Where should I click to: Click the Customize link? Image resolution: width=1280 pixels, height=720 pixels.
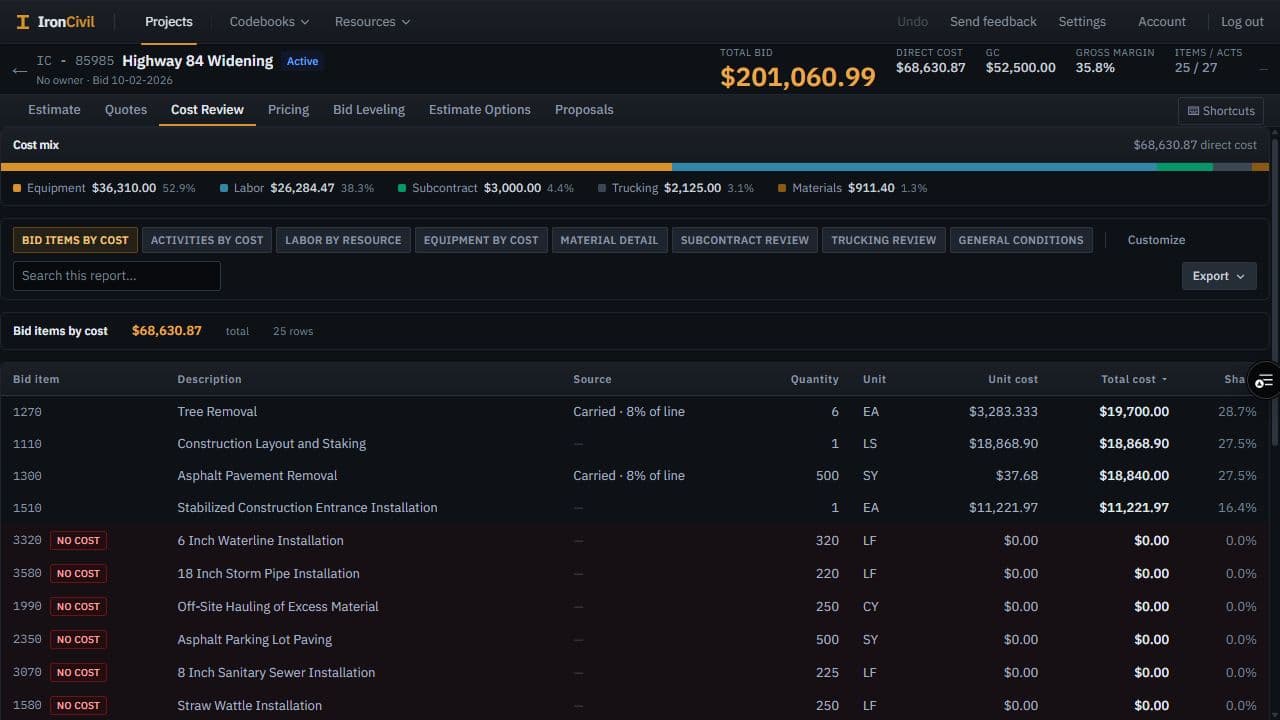pyautogui.click(x=1156, y=240)
